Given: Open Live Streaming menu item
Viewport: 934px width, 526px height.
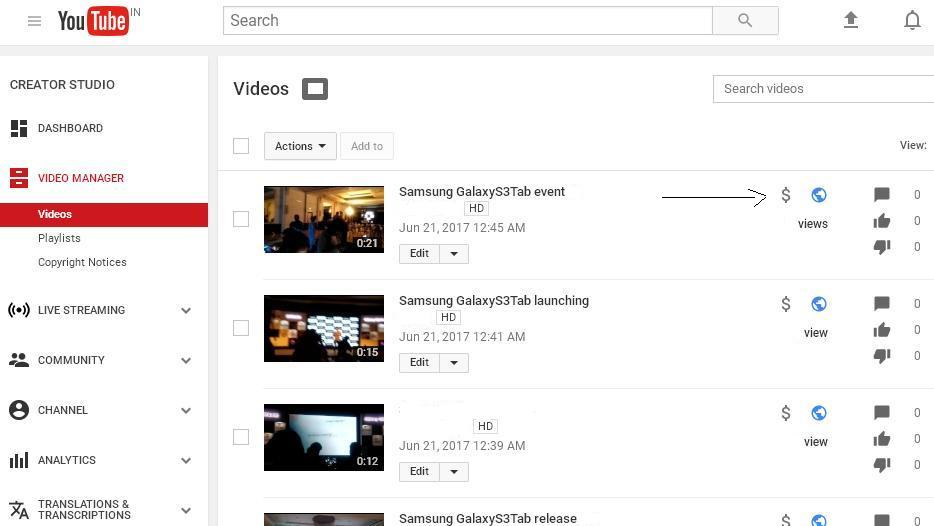Looking at the screenshot, I should point(82,310).
